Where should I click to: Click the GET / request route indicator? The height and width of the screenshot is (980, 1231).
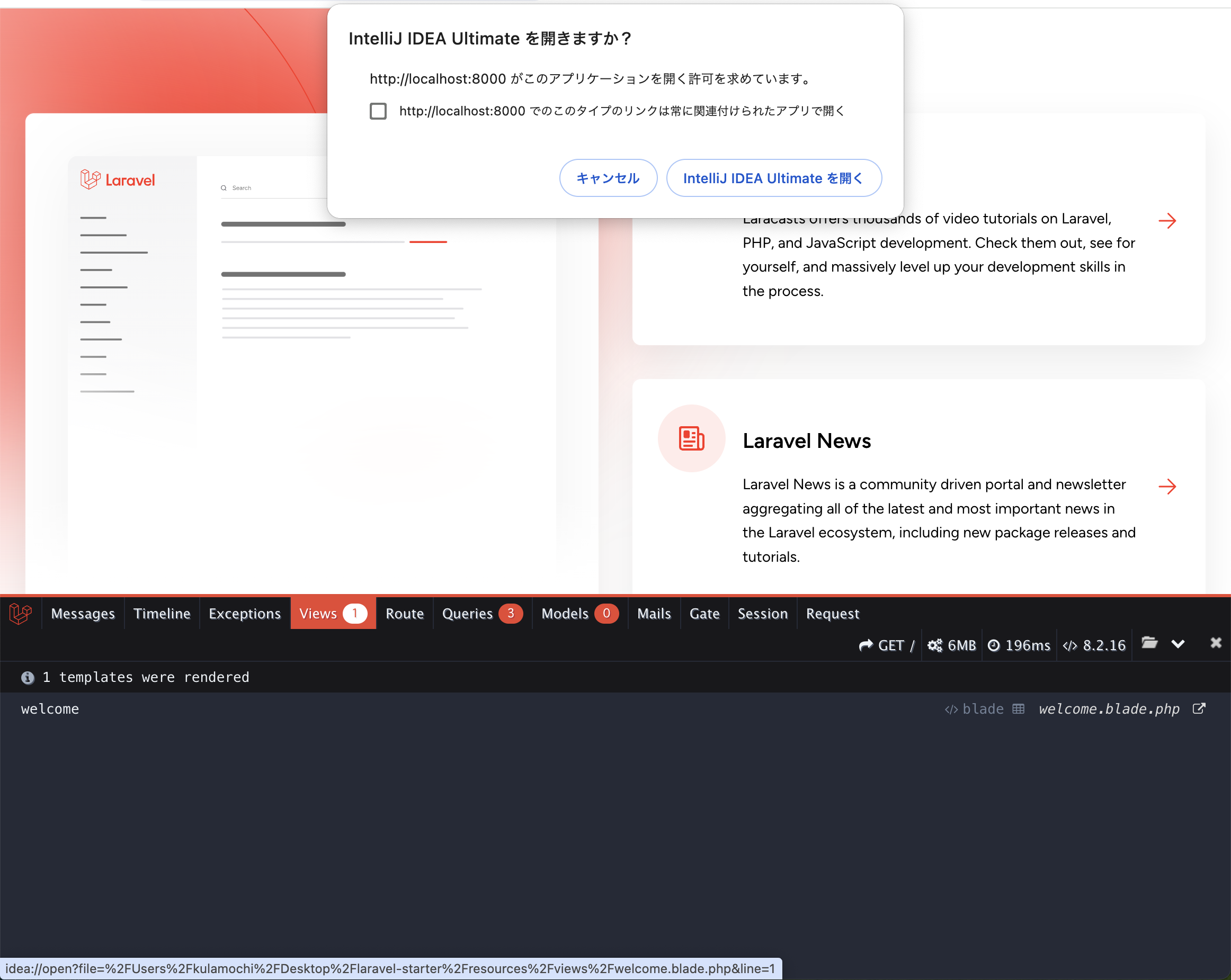click(887, 645)
